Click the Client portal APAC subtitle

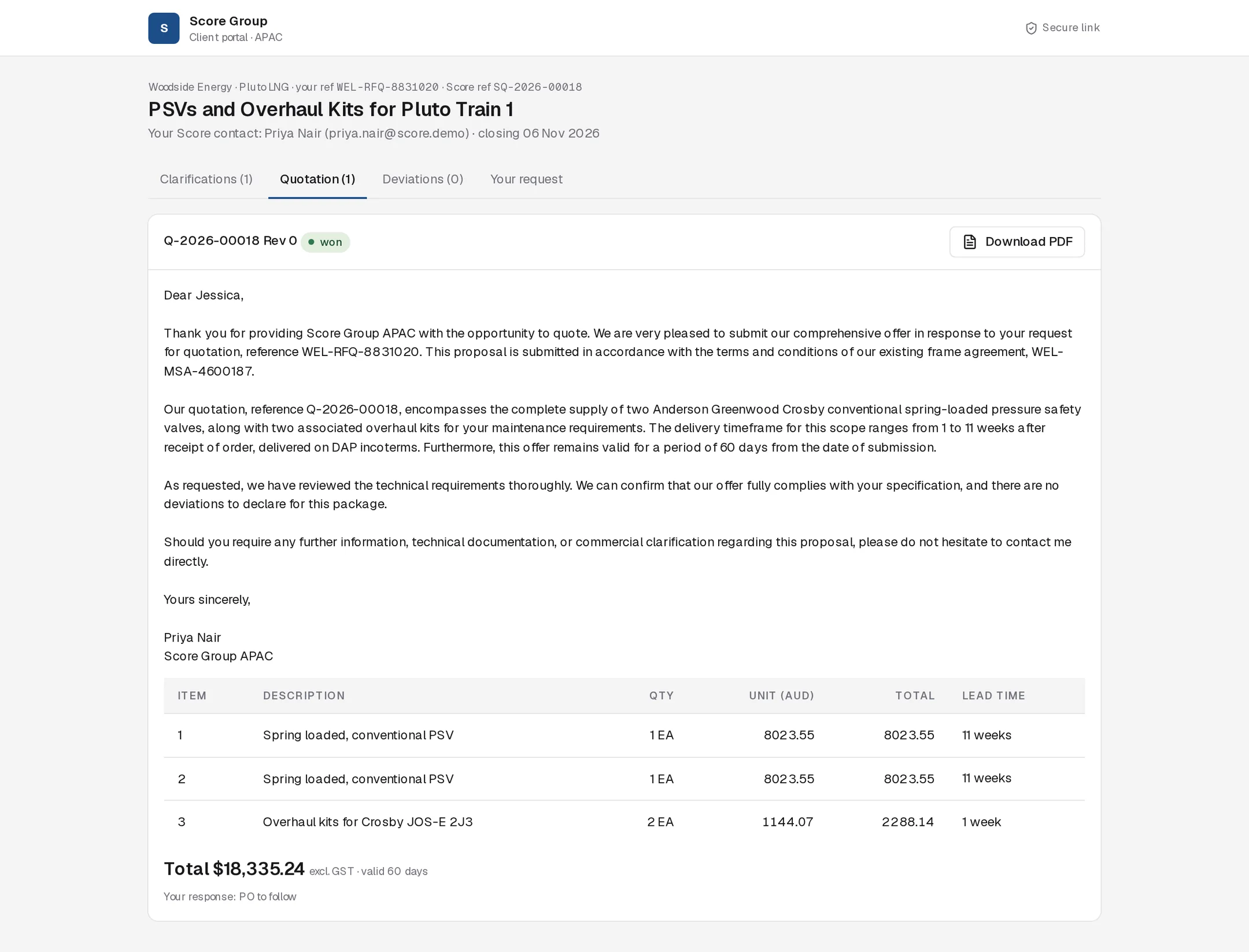[x=236, y=38]
